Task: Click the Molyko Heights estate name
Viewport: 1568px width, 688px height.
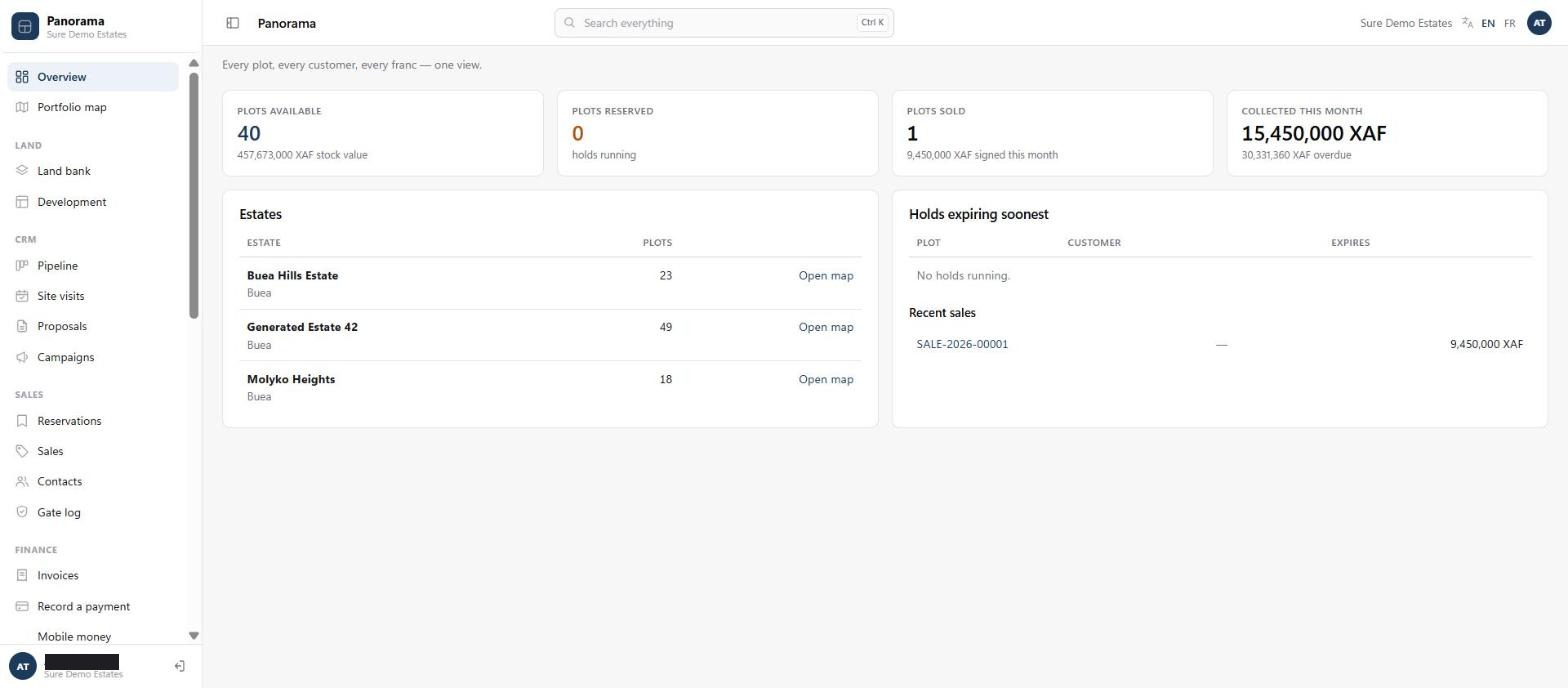Action: [291, 379]
